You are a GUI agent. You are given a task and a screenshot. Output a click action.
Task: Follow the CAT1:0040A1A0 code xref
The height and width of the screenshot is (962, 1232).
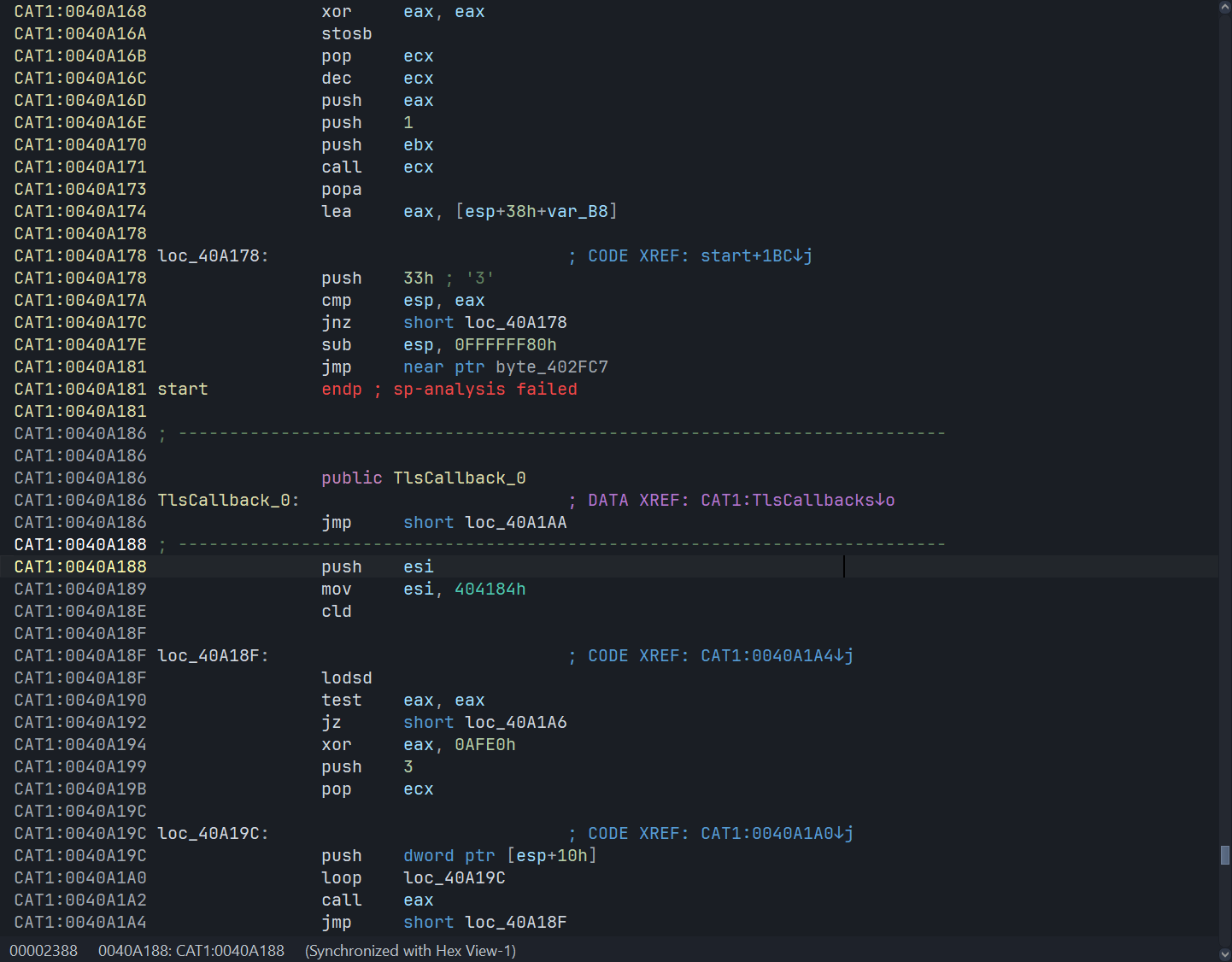pyautogui.click(x=776, y=834)
